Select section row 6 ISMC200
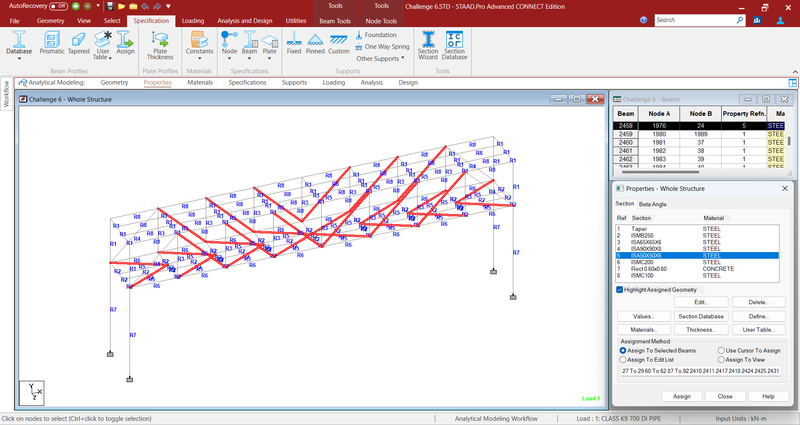The width and height of the screenshot is (800, 425). (697, 262)
